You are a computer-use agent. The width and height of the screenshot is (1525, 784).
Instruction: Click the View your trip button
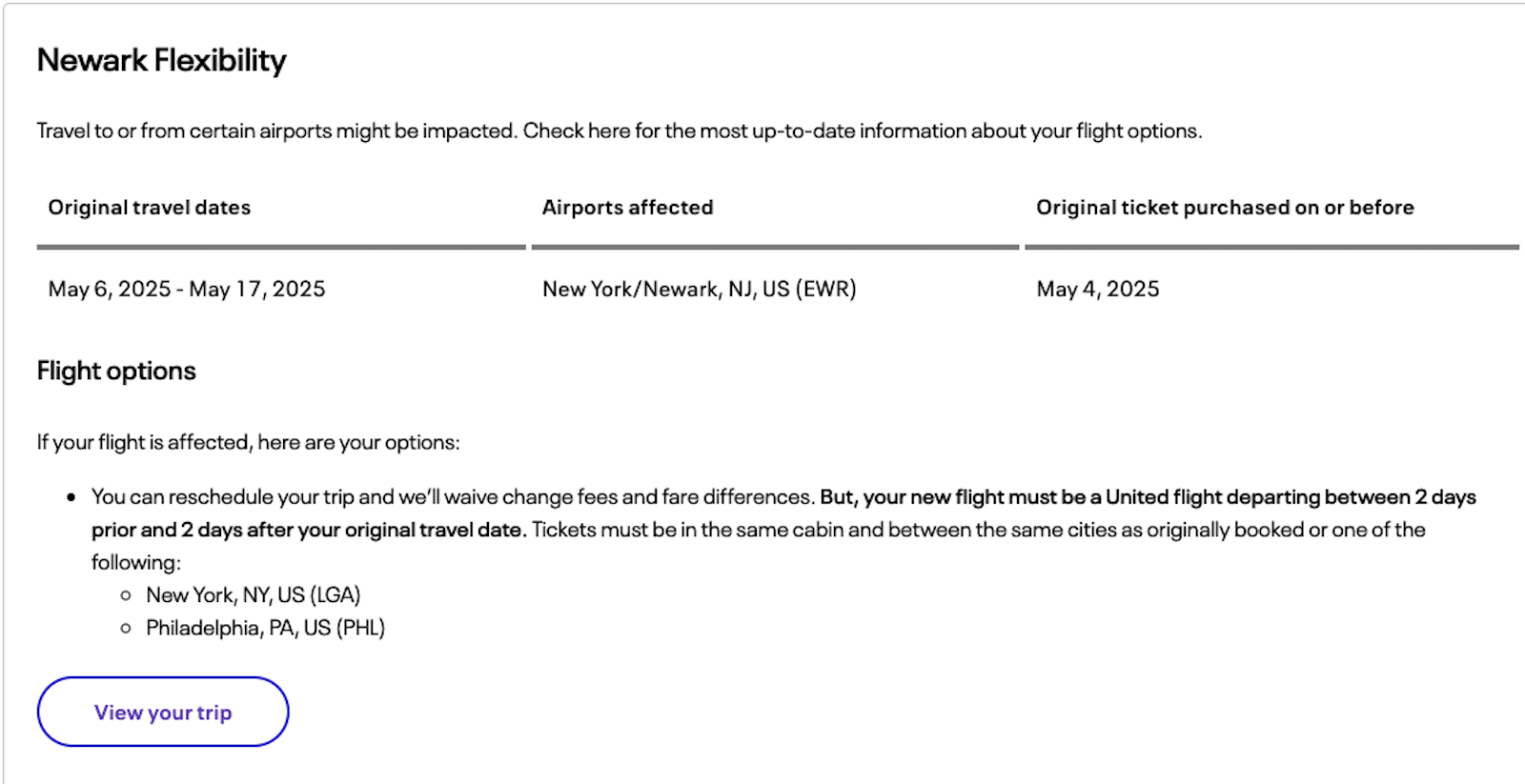click(x=163, y=713)
